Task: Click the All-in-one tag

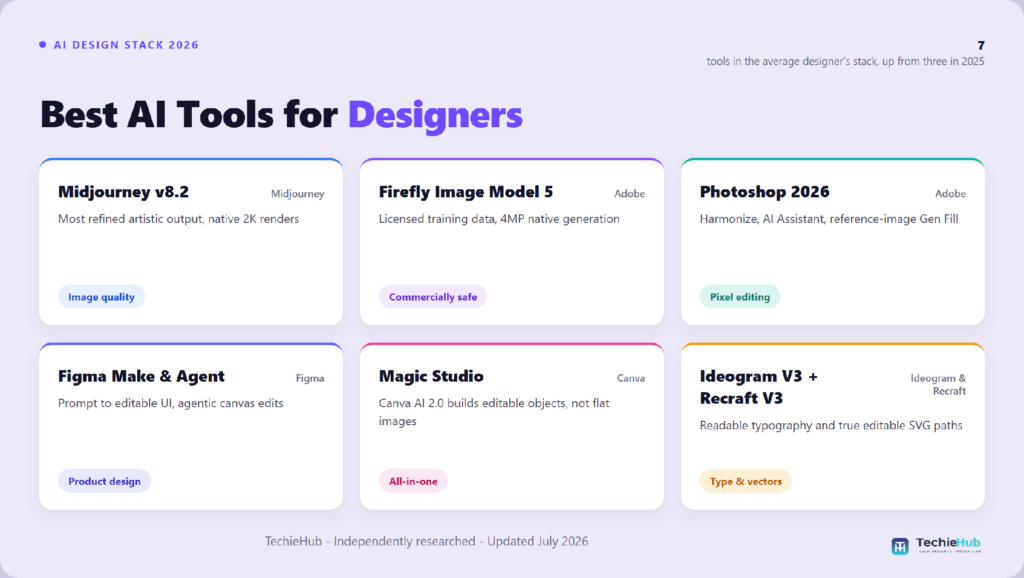Action: tap(413, 481)
